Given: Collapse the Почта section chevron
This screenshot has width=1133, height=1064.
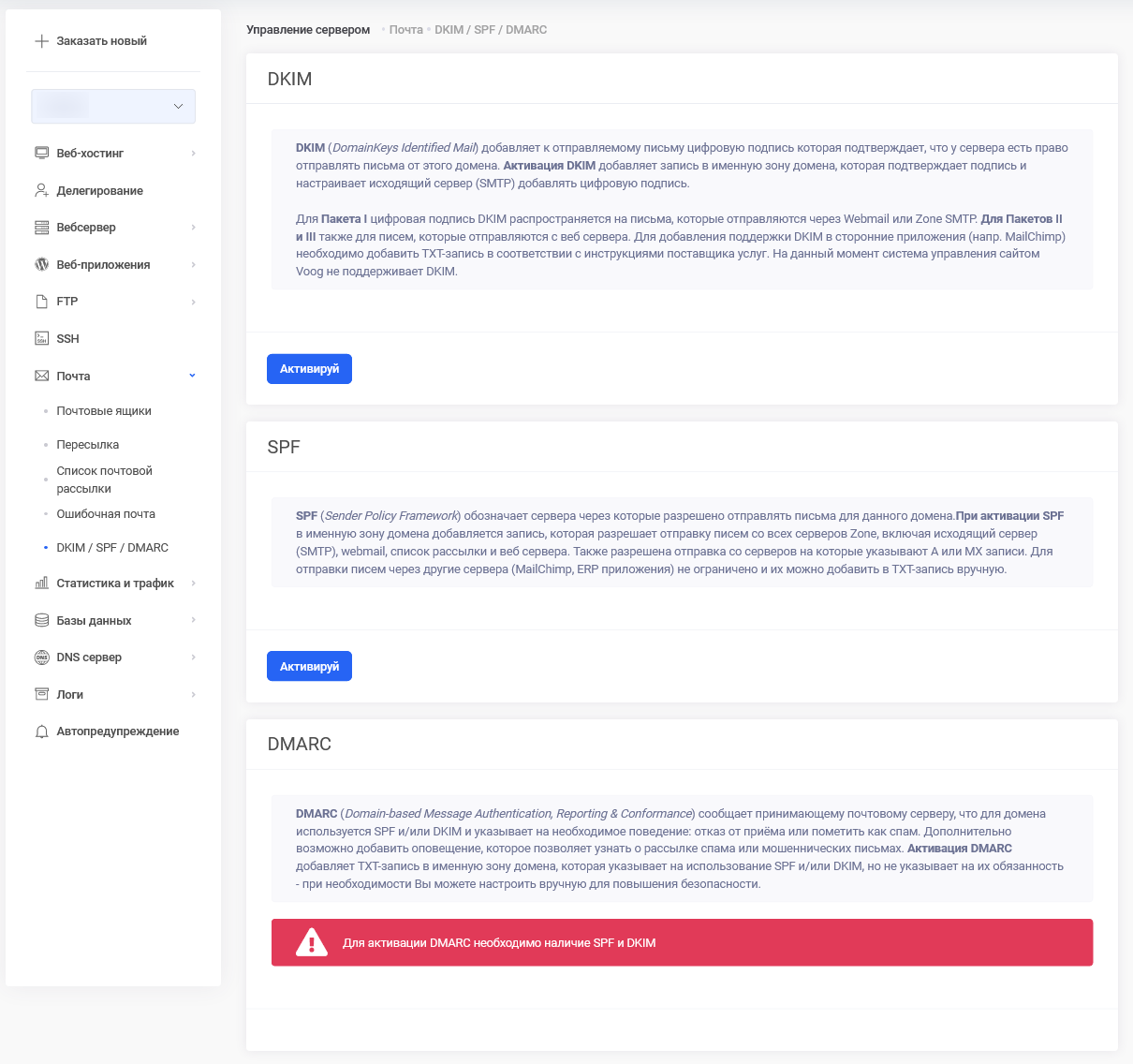Looking at the screenshot, I should (193, 376).
